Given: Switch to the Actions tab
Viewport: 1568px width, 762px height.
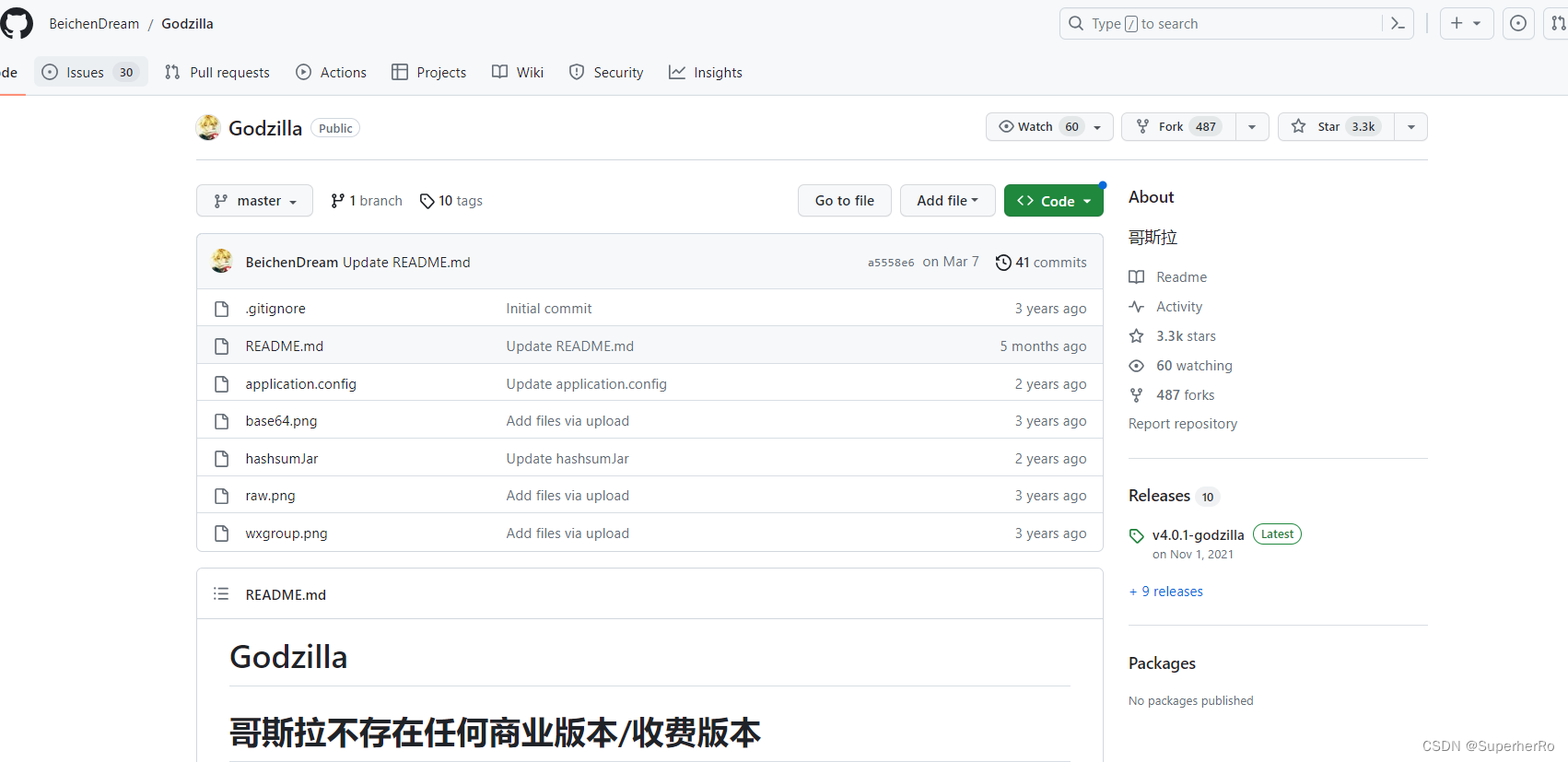Looking at the screenshot, I should coord(331,72).
